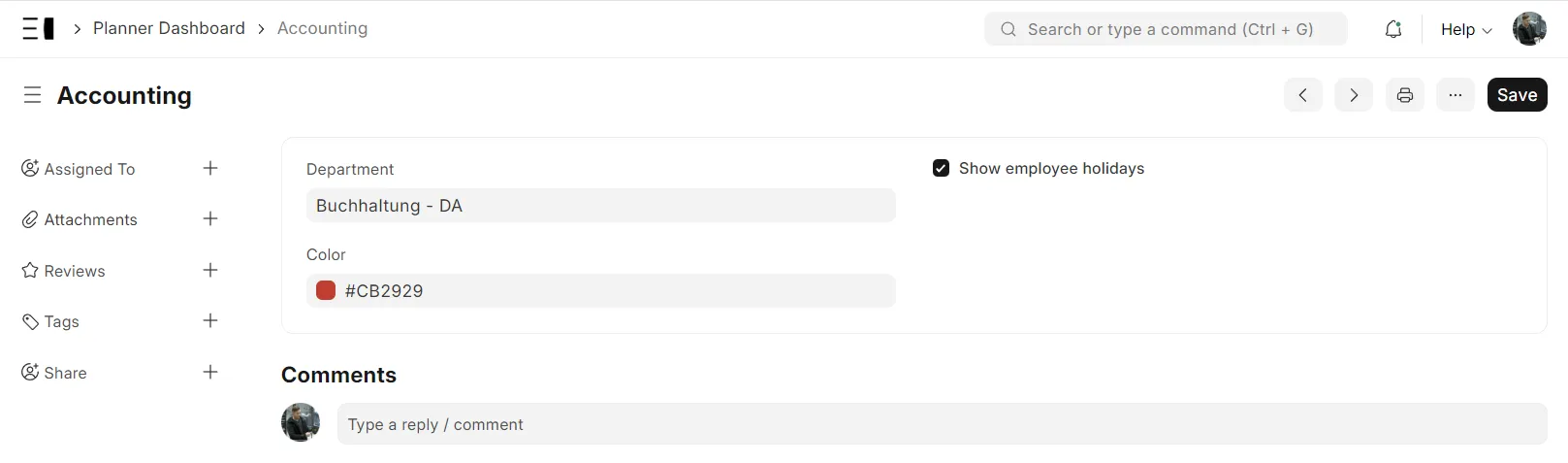Image resolution: width=1568 pixels, height=463 pixels.
Task: Open notifications bell icon
Action: click(x=1393, y=29)
